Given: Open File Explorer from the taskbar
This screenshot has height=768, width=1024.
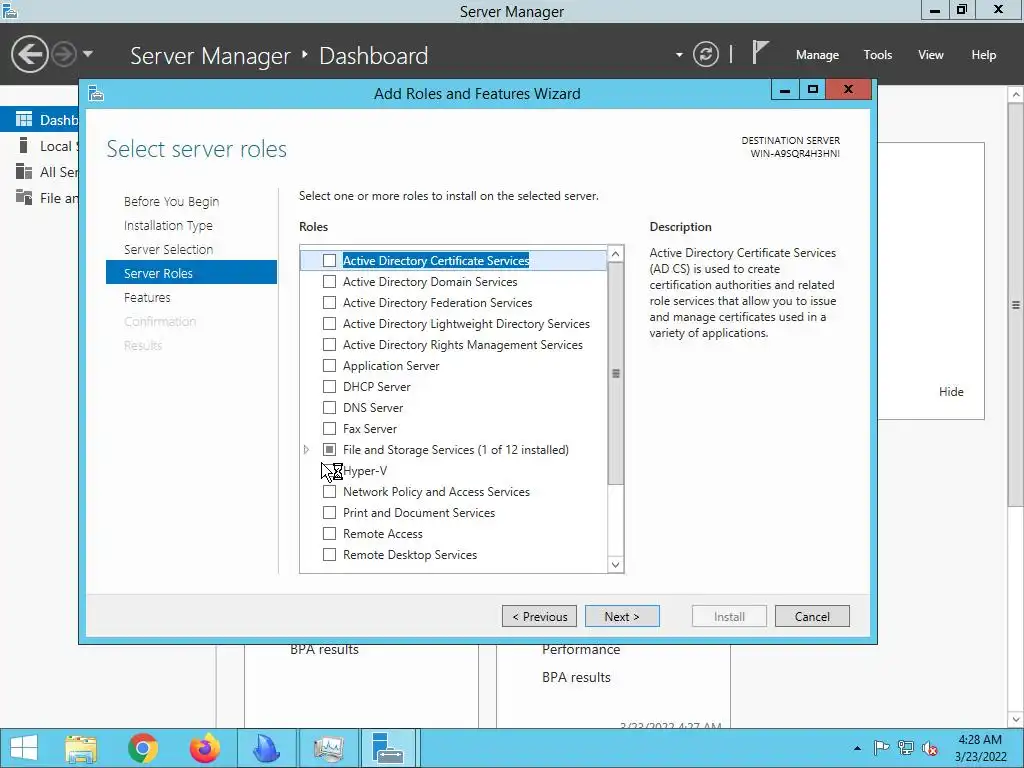Looking at the screenshot, I should coord(81,748).
